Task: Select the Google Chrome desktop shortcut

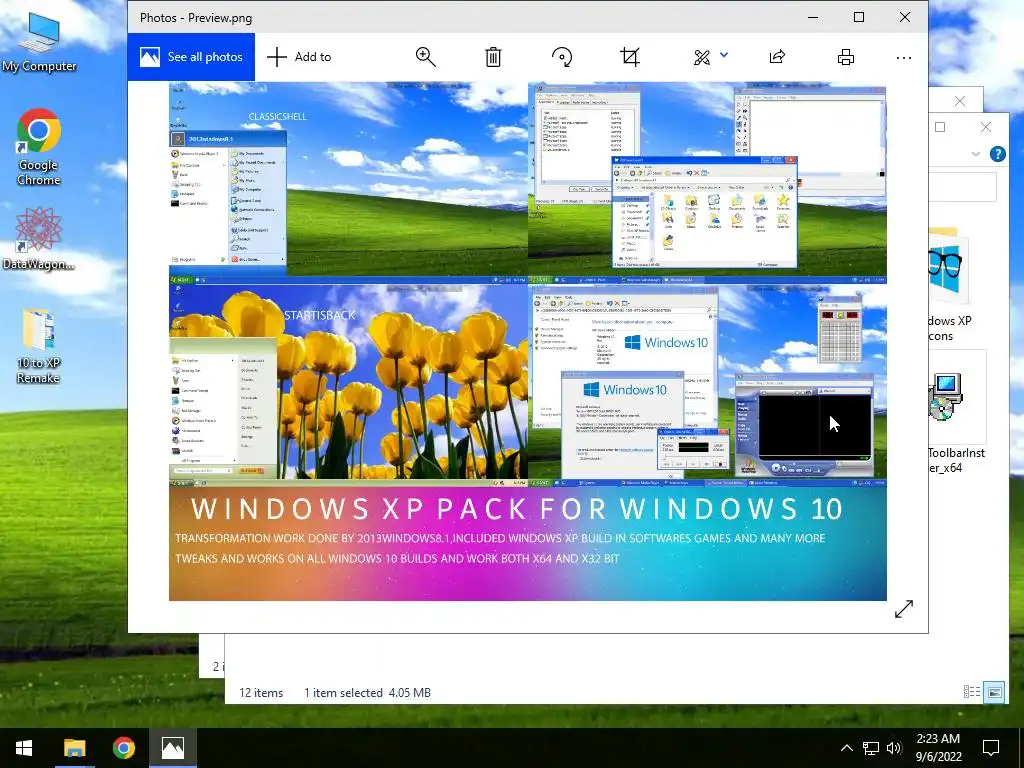Action: [x=39, y=148]
